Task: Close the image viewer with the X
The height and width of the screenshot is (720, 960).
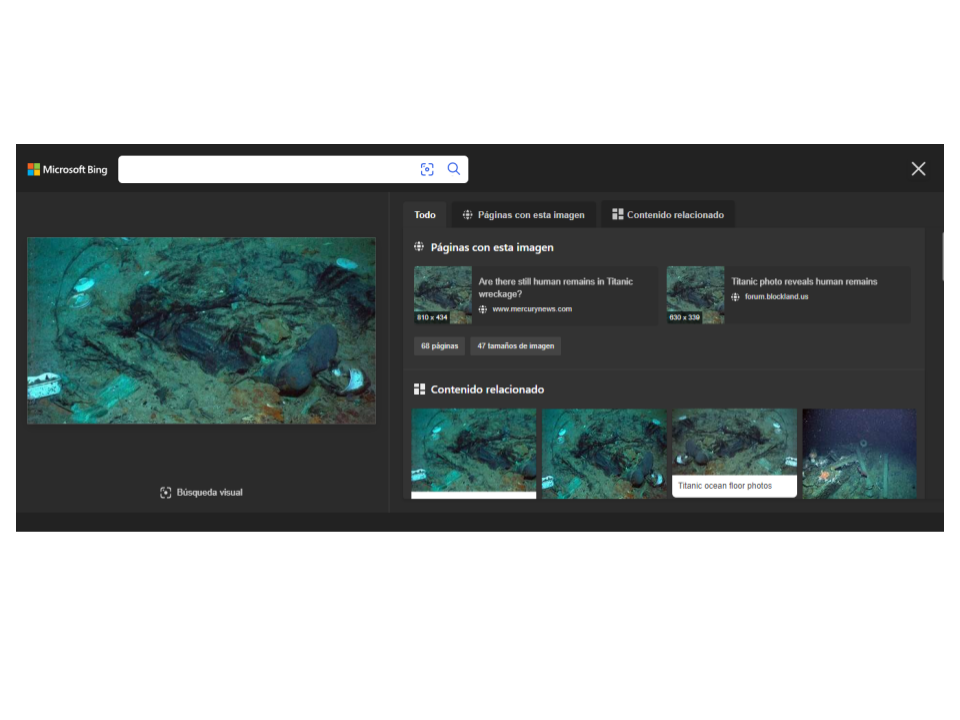Action: 918,169
